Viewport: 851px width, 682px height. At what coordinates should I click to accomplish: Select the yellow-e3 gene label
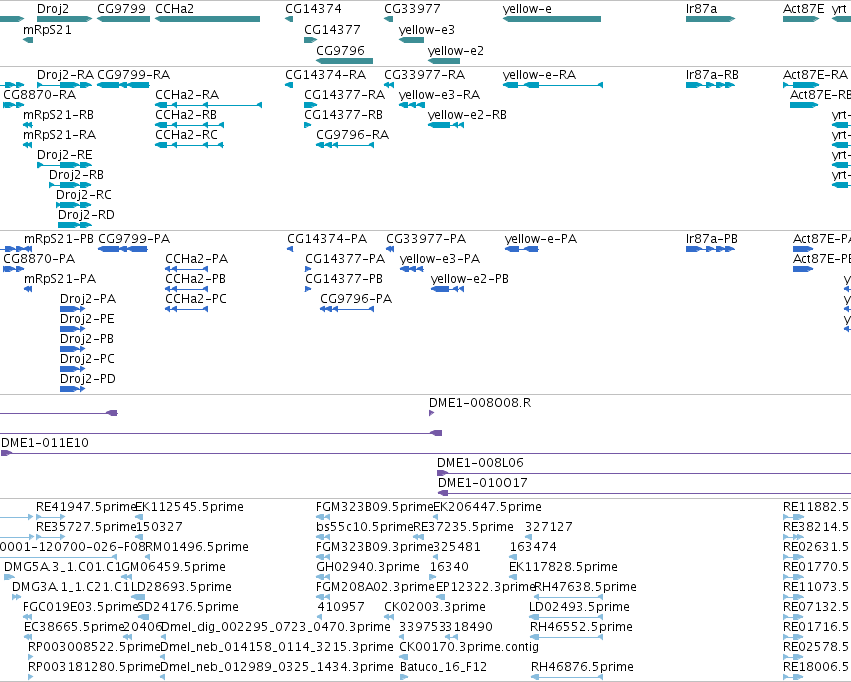pyautogui.click(x=427, y=30)
